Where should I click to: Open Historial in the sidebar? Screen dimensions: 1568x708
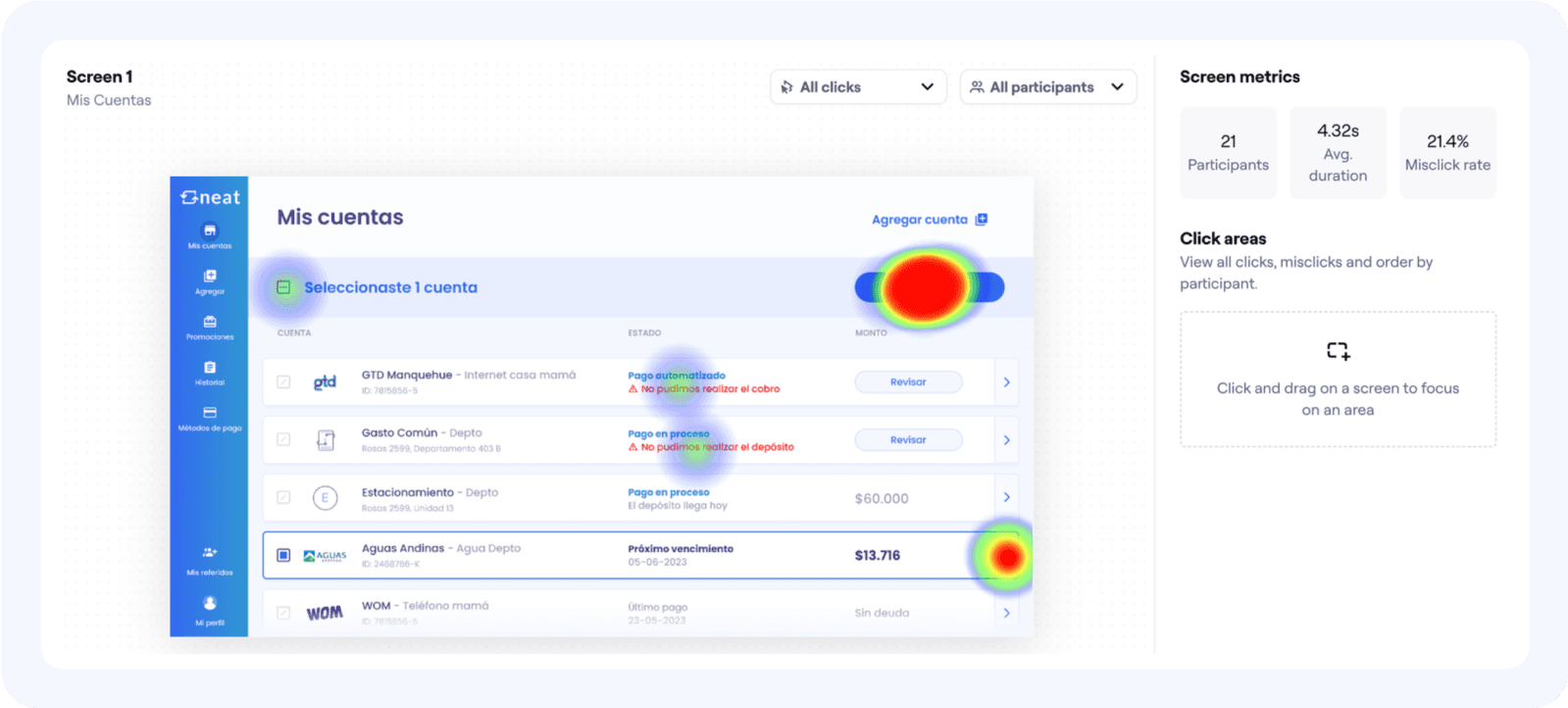(210, 373)
